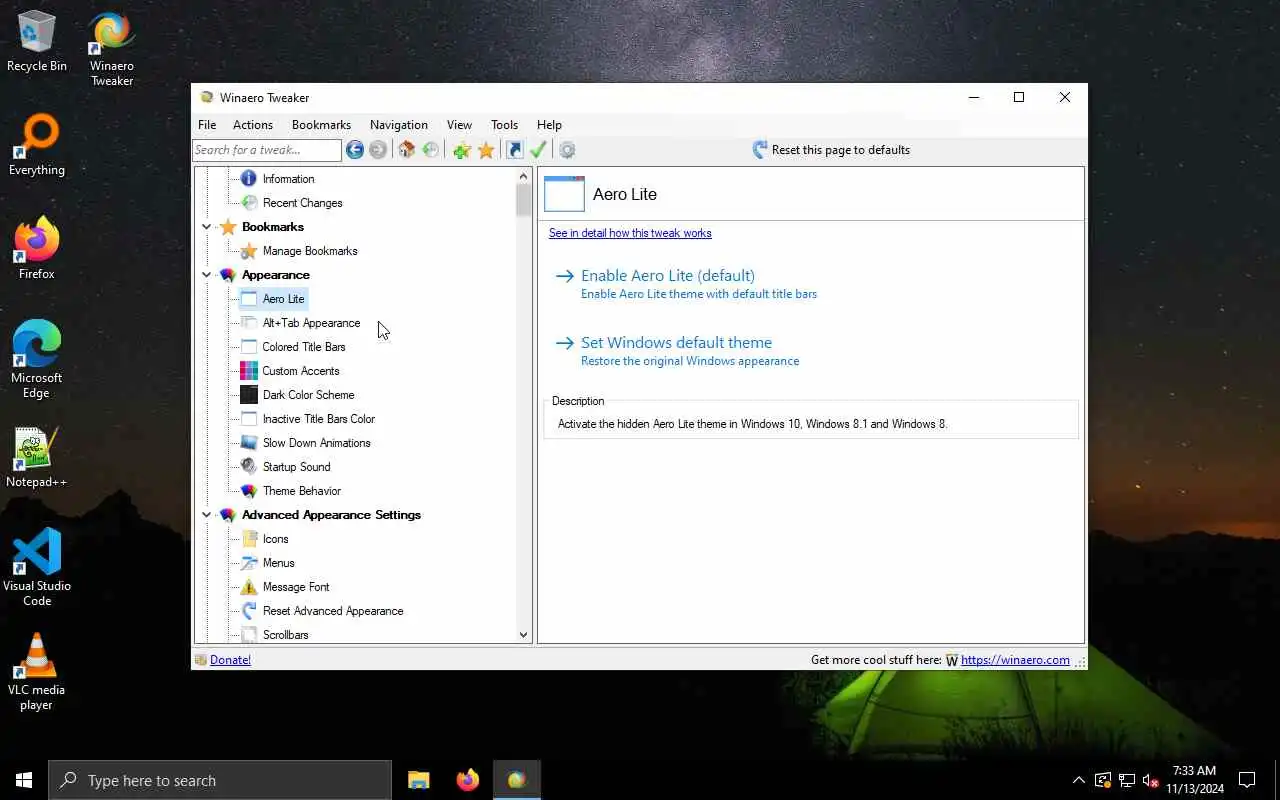Select Recent Changes in the tree
This screenshot has height=800, width=1280.
tap(302, 203)
